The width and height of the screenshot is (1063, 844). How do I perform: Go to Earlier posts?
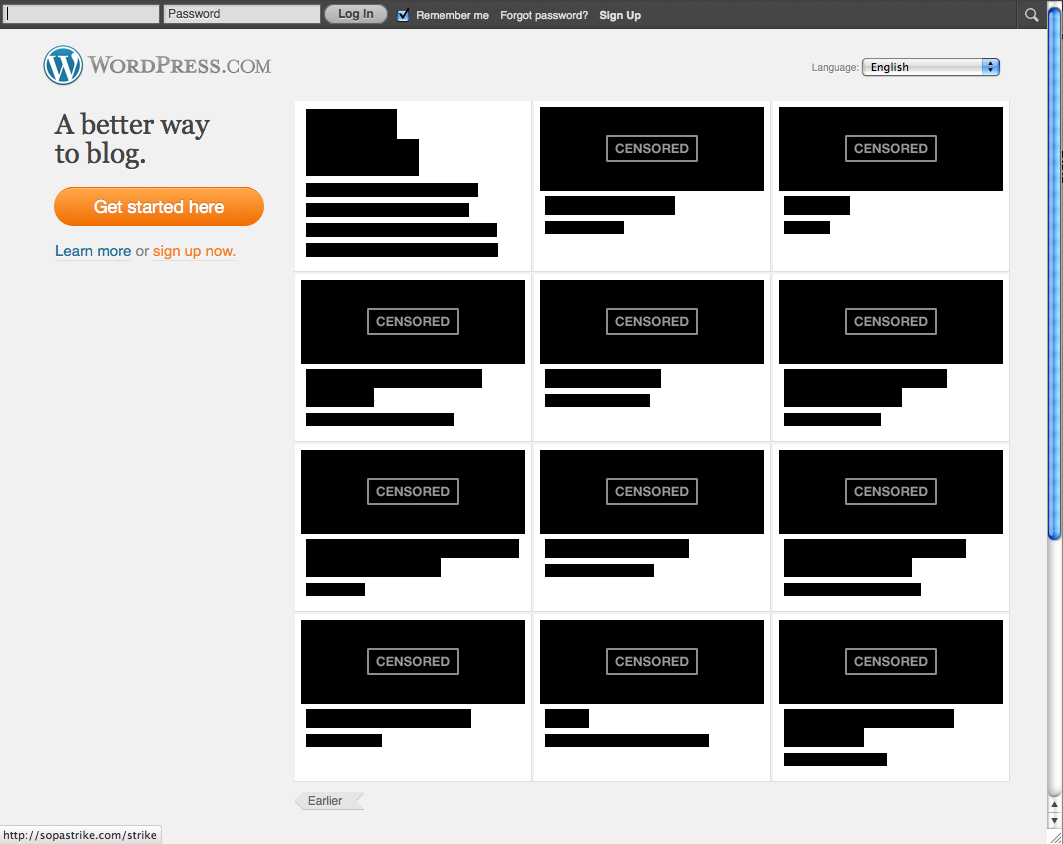tap(329, 801)
